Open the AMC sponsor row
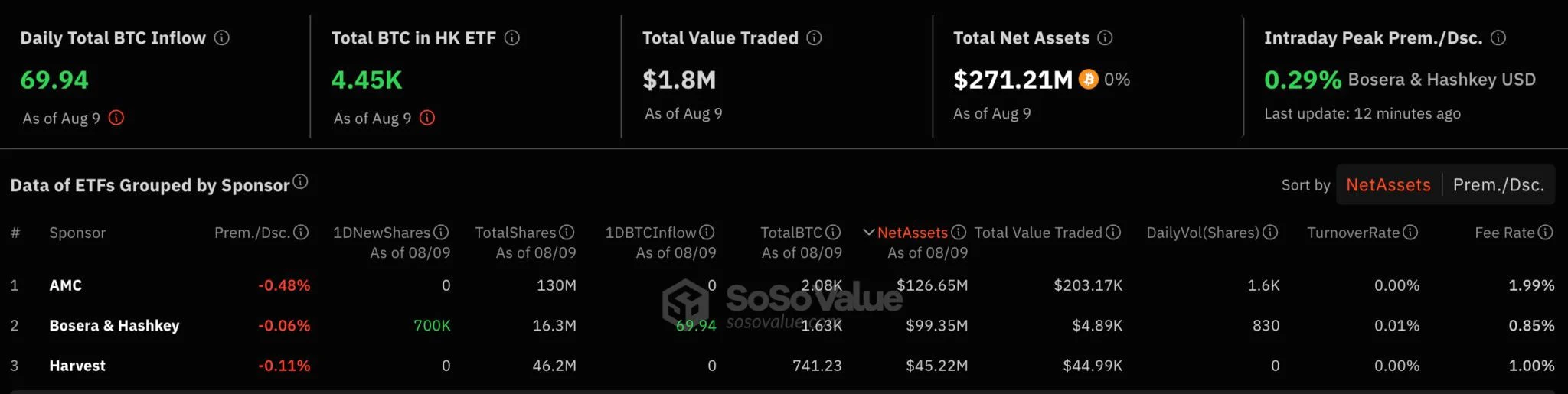 [x=782, y=285]
